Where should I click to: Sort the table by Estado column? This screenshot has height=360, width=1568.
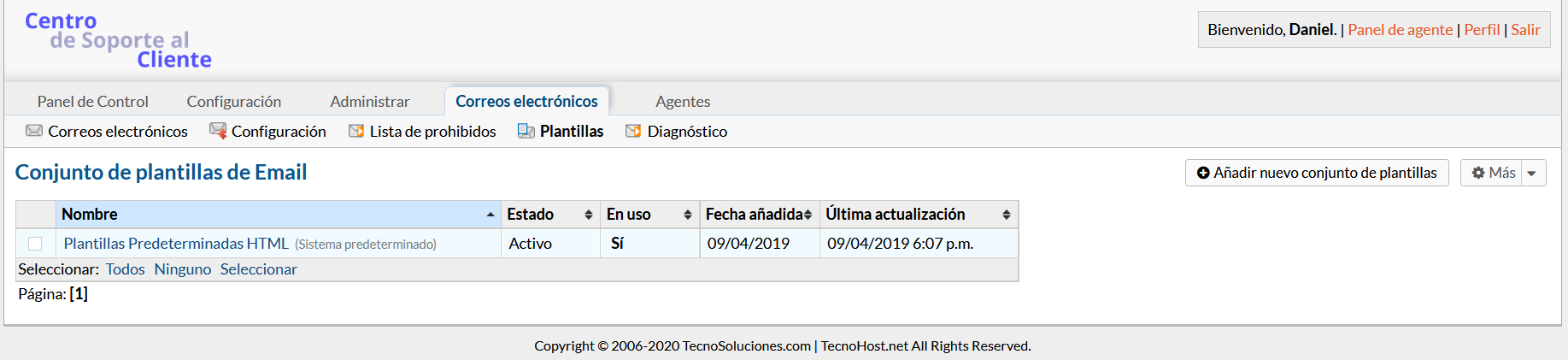(x=549, y=215)
